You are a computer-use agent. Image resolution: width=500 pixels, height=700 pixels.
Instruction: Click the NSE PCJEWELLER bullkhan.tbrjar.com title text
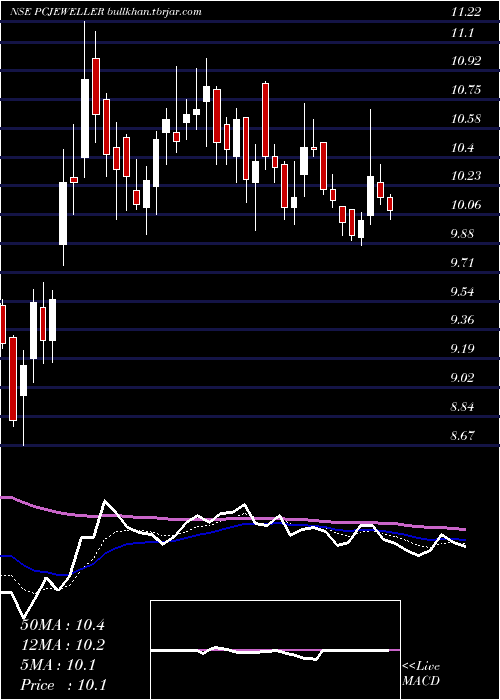106,12
